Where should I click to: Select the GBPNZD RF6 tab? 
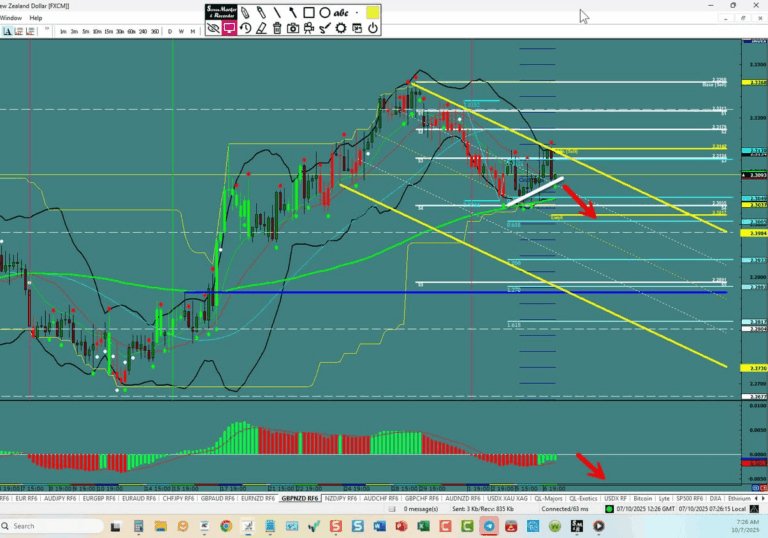click(300, 498)
